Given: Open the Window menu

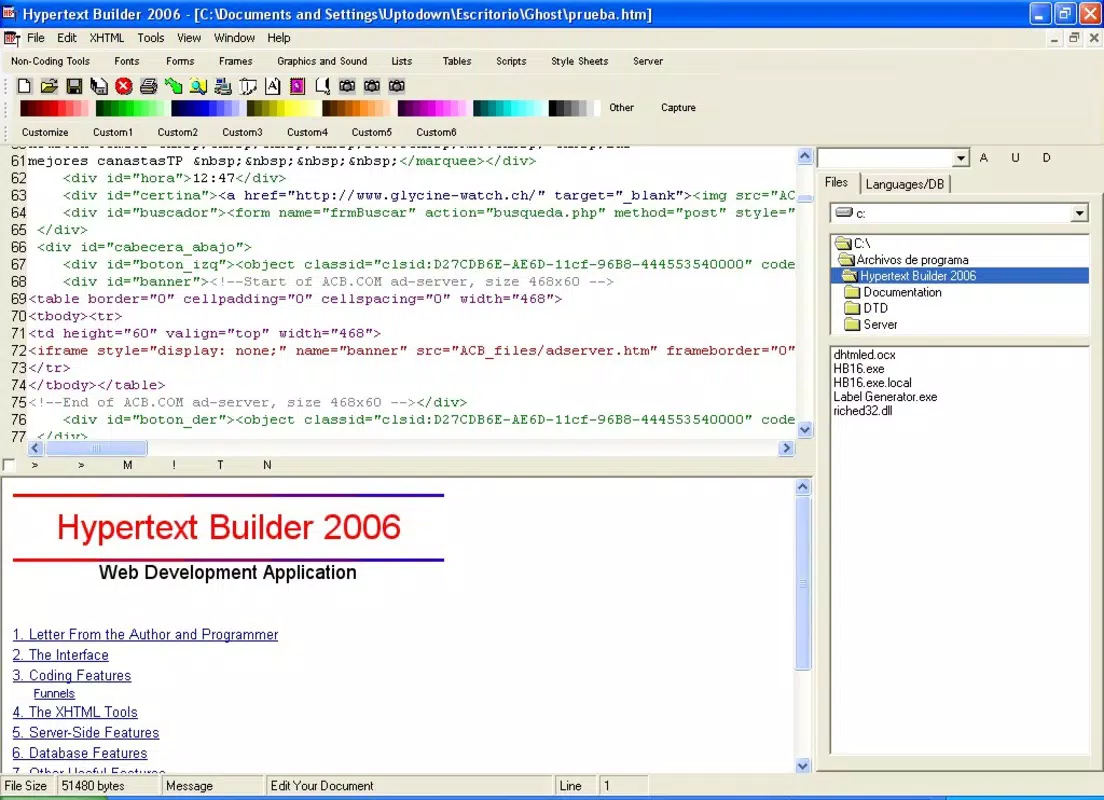Looking at the screenshot, I should 234,38.
